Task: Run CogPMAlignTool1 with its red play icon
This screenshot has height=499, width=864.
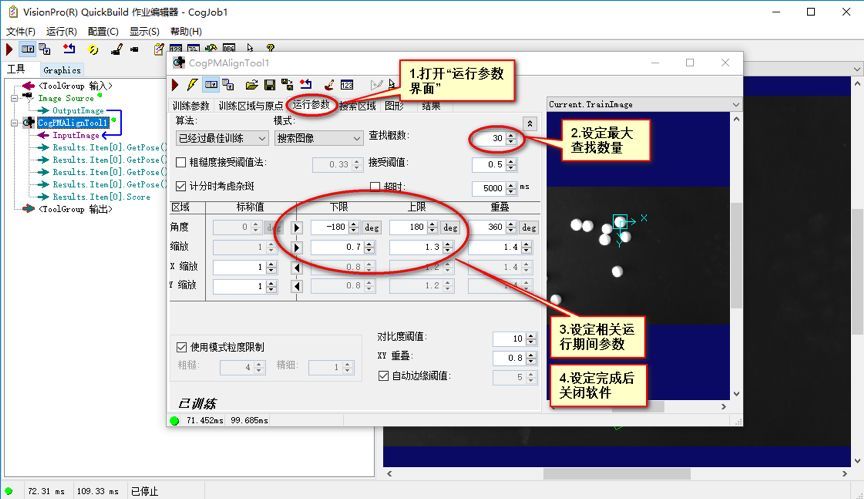Action: click(x=175, y=85)
